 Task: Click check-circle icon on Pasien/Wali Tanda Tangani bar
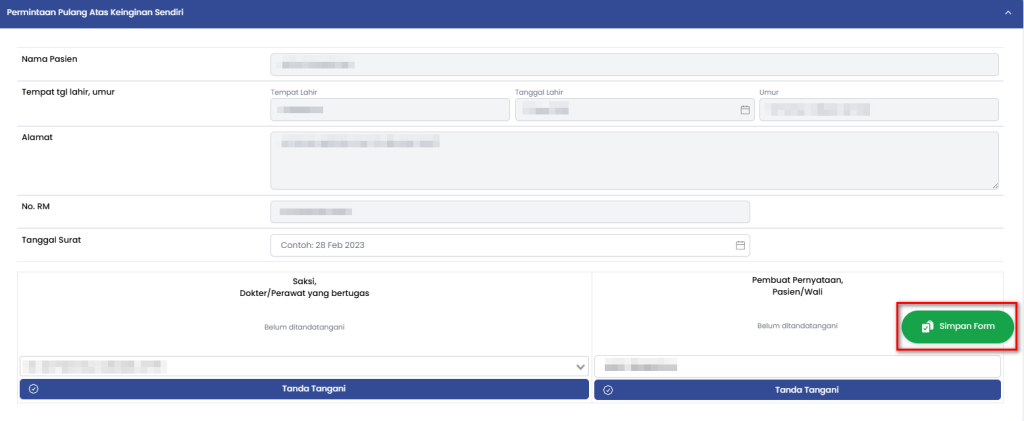[608, 389]
